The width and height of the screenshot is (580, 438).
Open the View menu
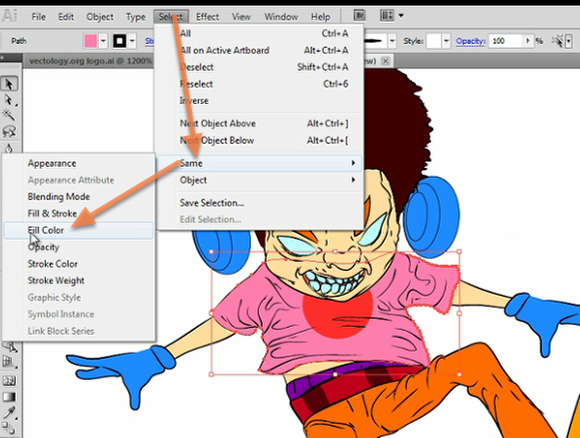pos(241,17)
